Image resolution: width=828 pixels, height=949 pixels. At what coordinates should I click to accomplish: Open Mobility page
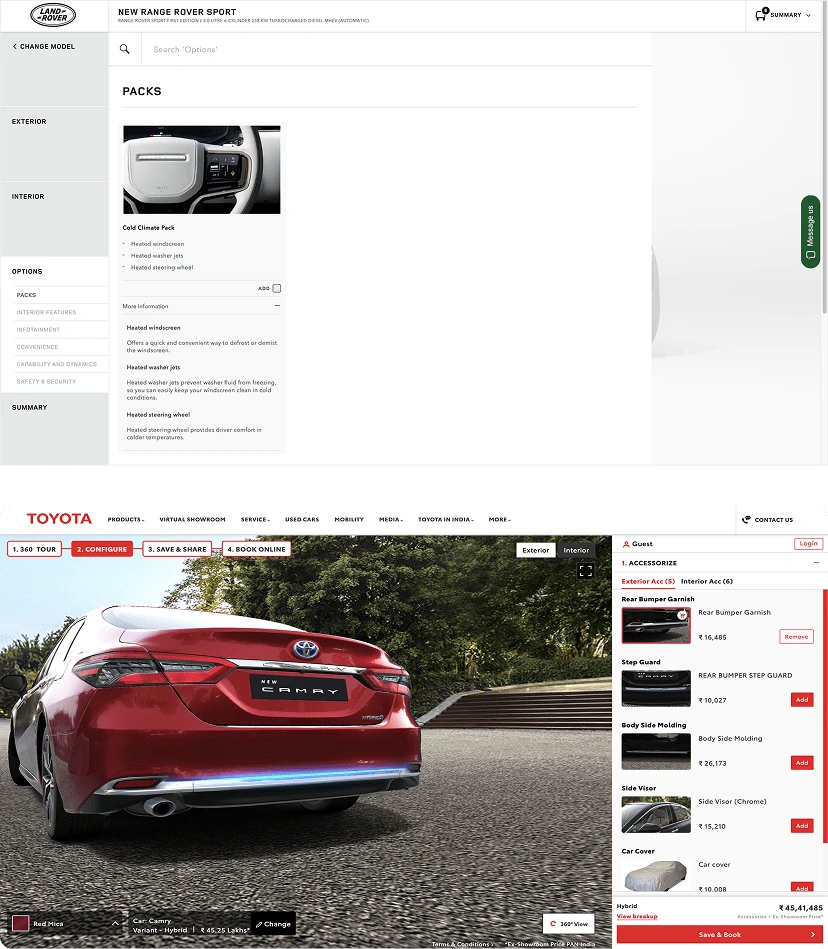point(349,519)
